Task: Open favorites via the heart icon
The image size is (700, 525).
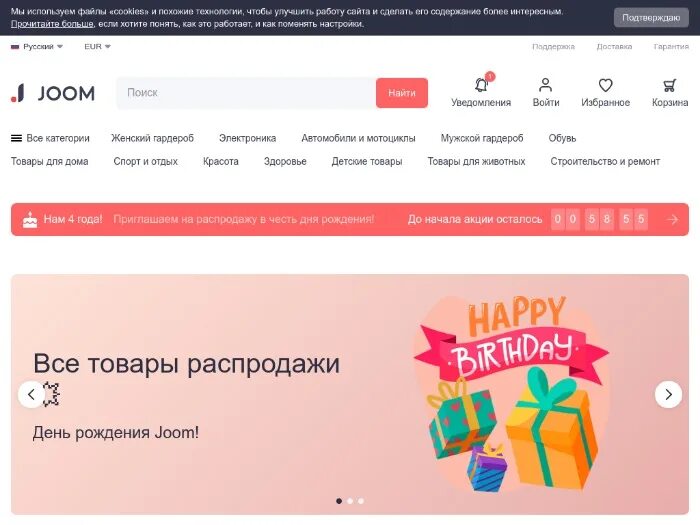Action: tap(605, 85)
